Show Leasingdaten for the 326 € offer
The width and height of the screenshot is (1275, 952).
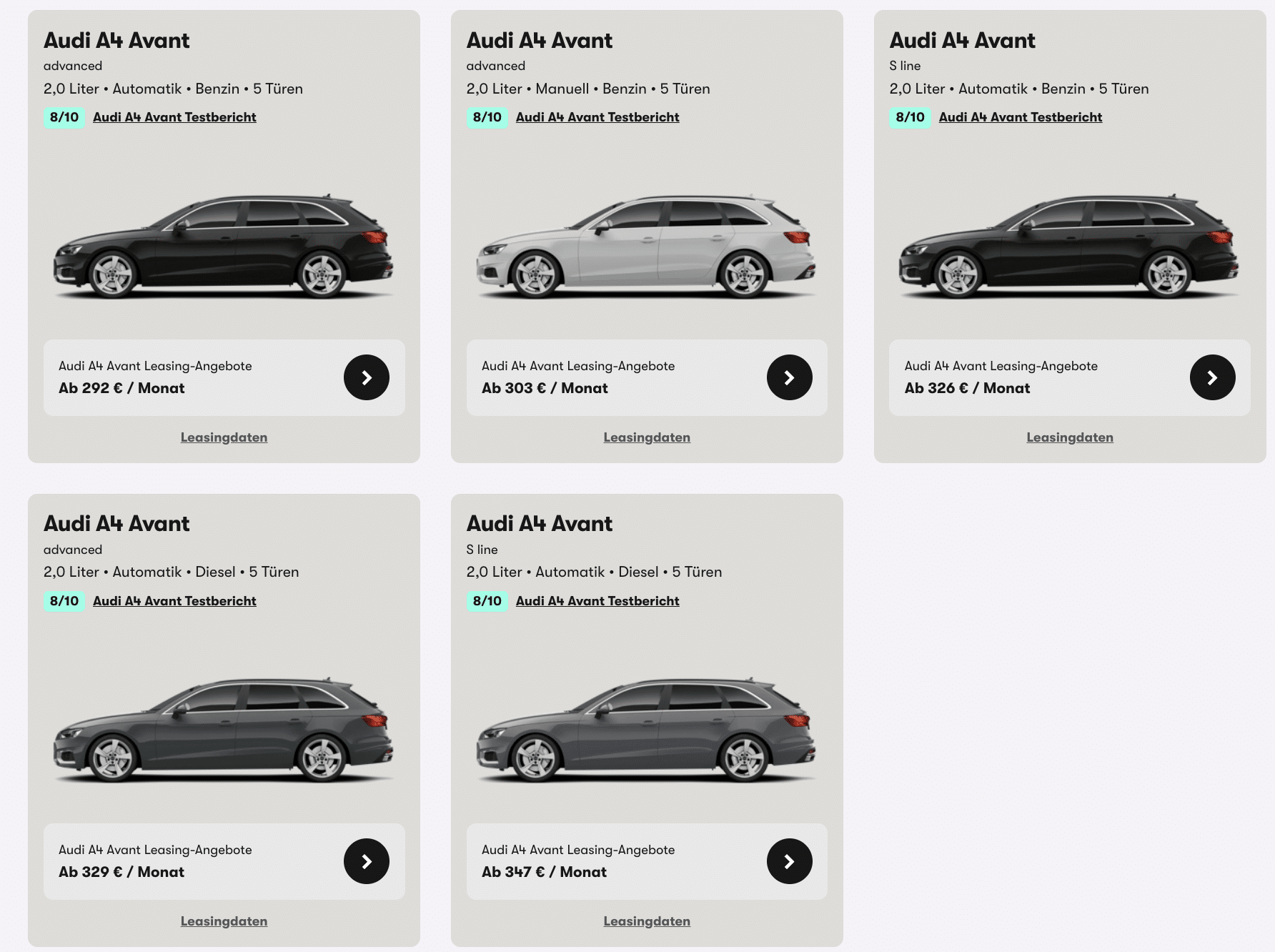[1070, 437]
